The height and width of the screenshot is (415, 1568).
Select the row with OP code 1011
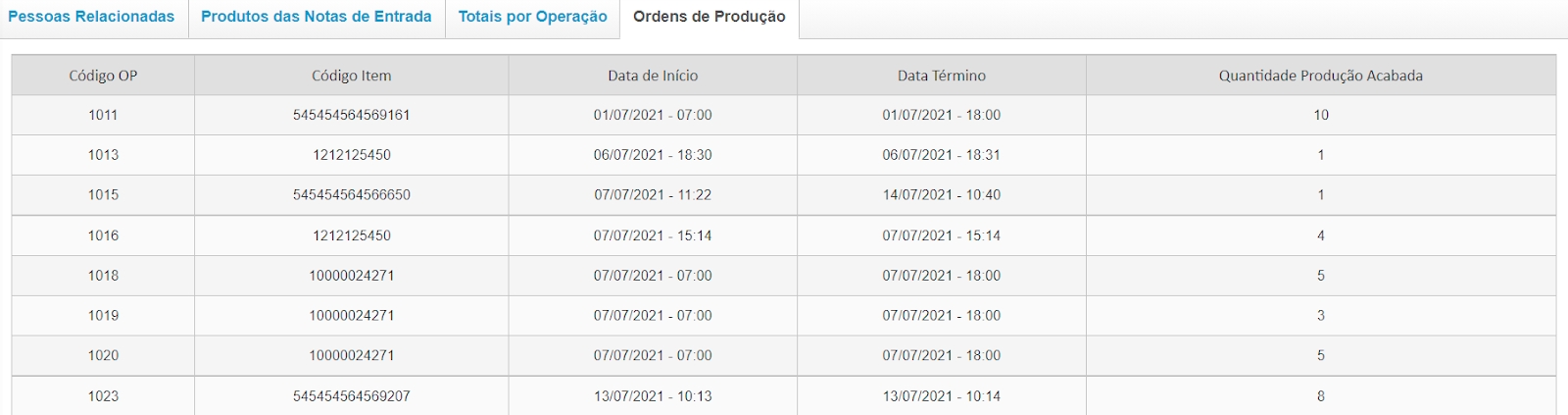[103, 115]
